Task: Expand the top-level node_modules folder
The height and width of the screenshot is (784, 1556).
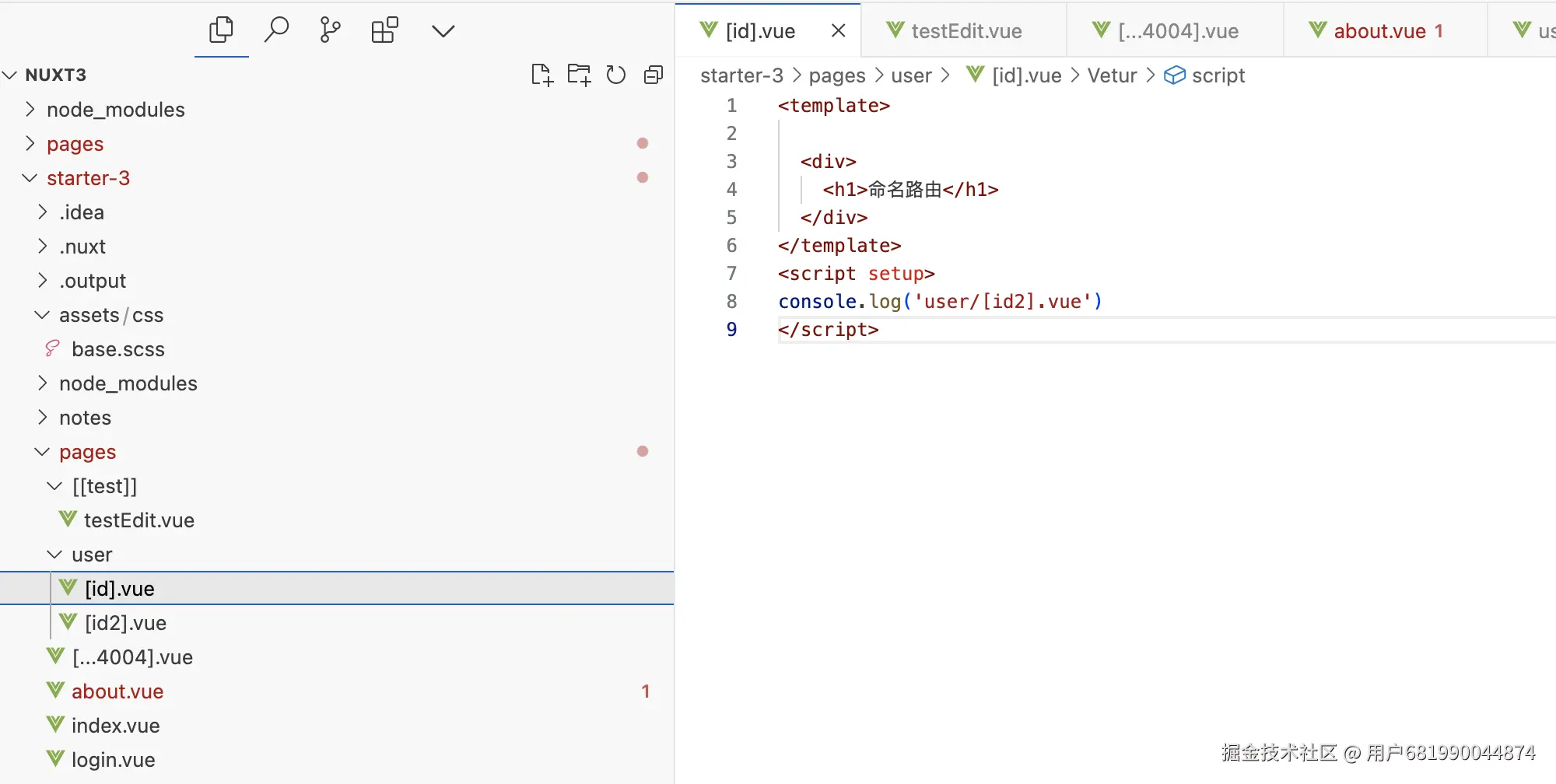Action: coord(30,109)
